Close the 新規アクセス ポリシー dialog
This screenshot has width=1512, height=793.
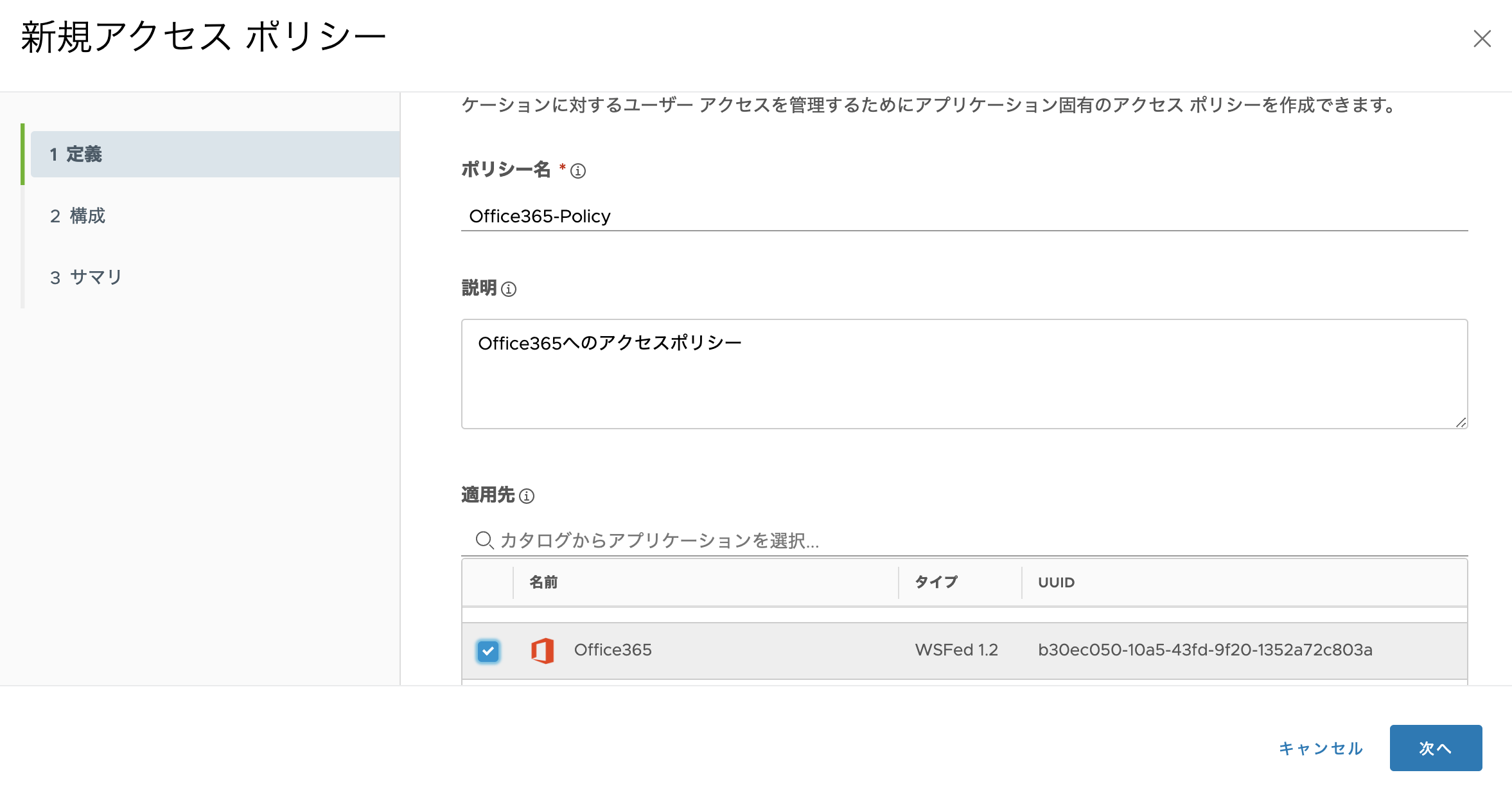coord(1482,39)
